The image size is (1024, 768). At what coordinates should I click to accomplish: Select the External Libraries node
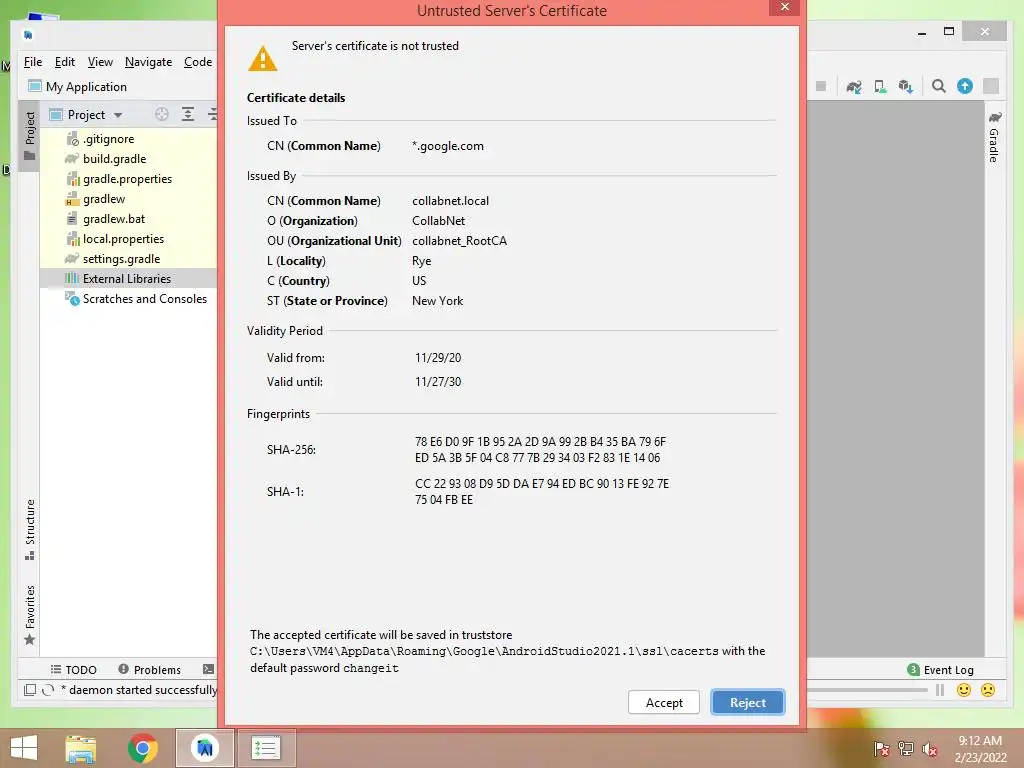pos(127,279)
